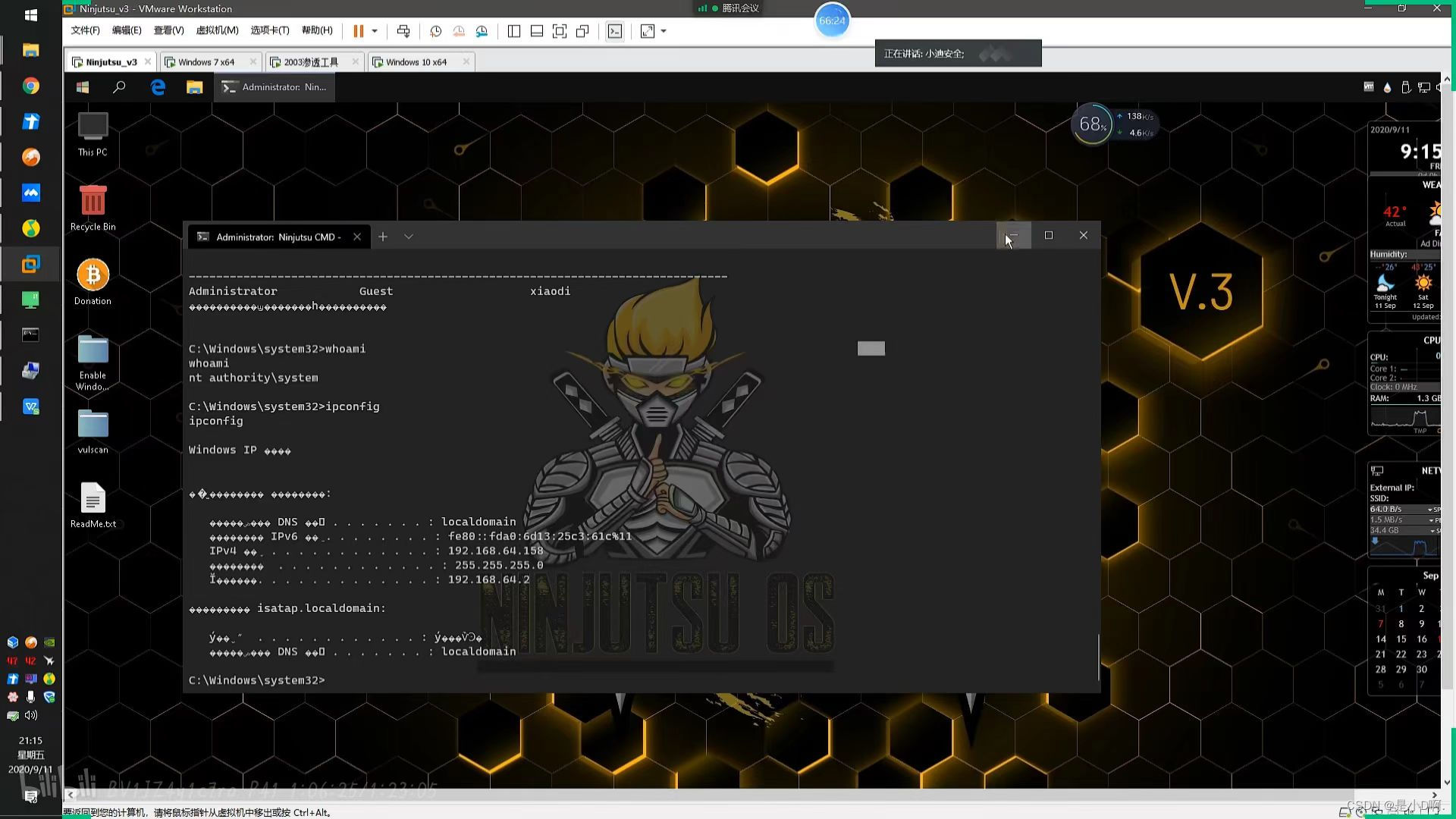Select the ReadMe.txt file icon
Screen dimensions: 1456x819
tap(93, 505)
